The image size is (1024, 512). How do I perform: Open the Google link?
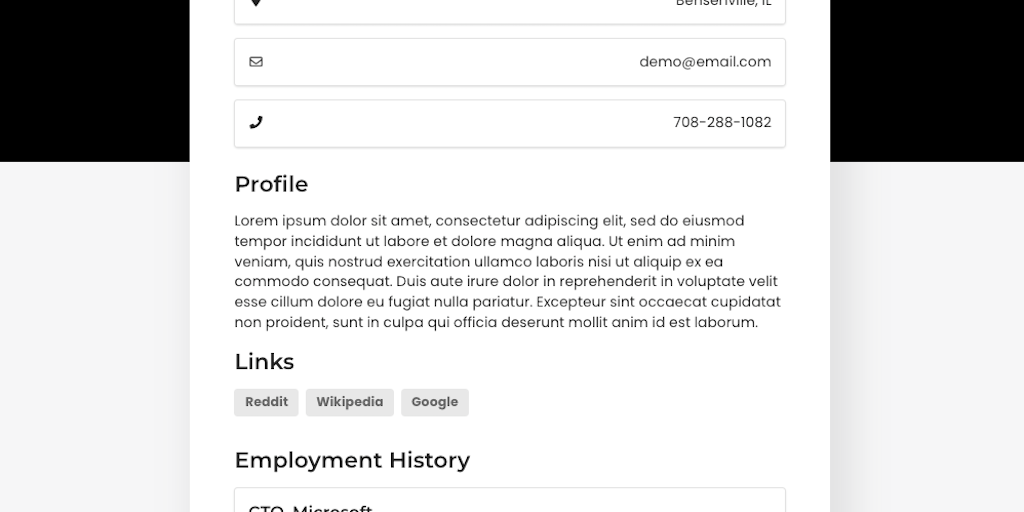(x=435, y=402)
